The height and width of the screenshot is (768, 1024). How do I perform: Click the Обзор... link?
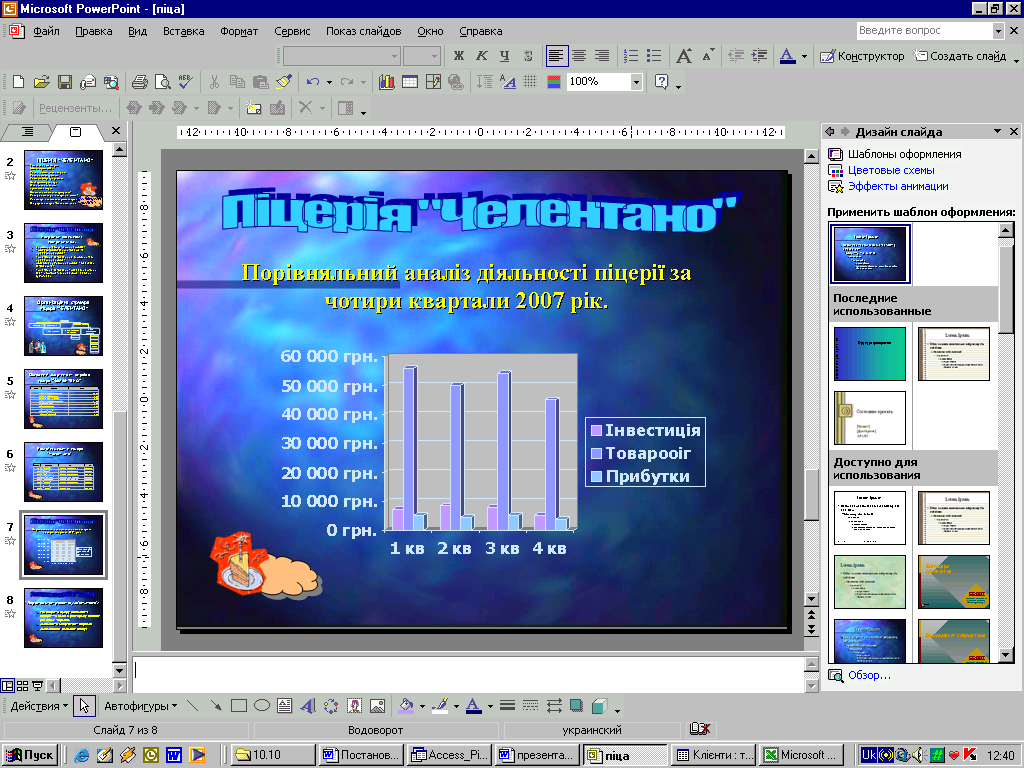point(869,675)
